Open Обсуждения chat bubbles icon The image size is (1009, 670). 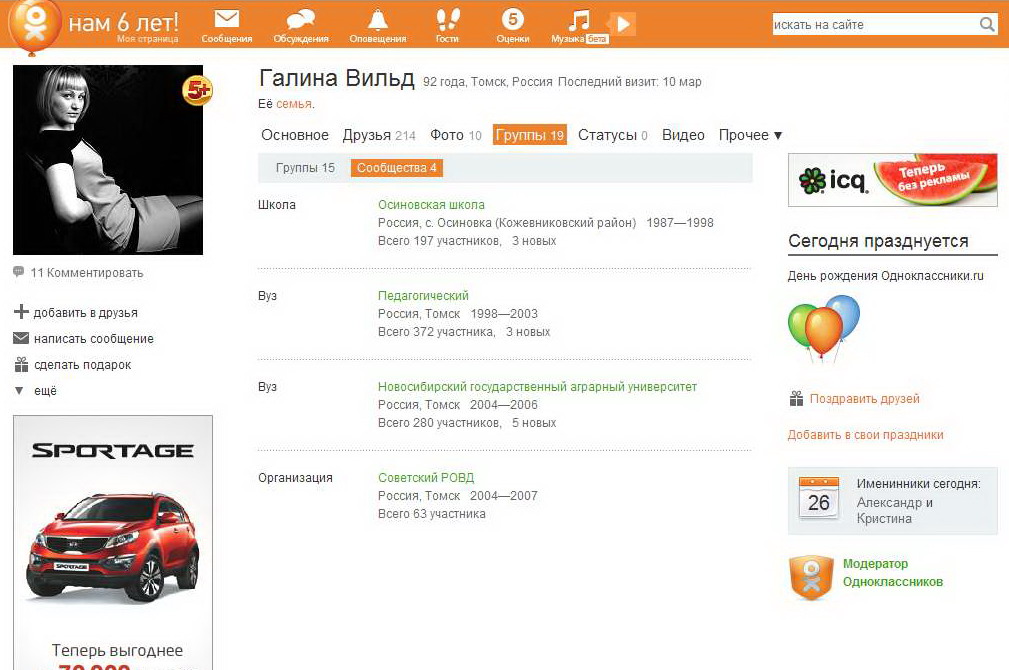pos(300,20)
